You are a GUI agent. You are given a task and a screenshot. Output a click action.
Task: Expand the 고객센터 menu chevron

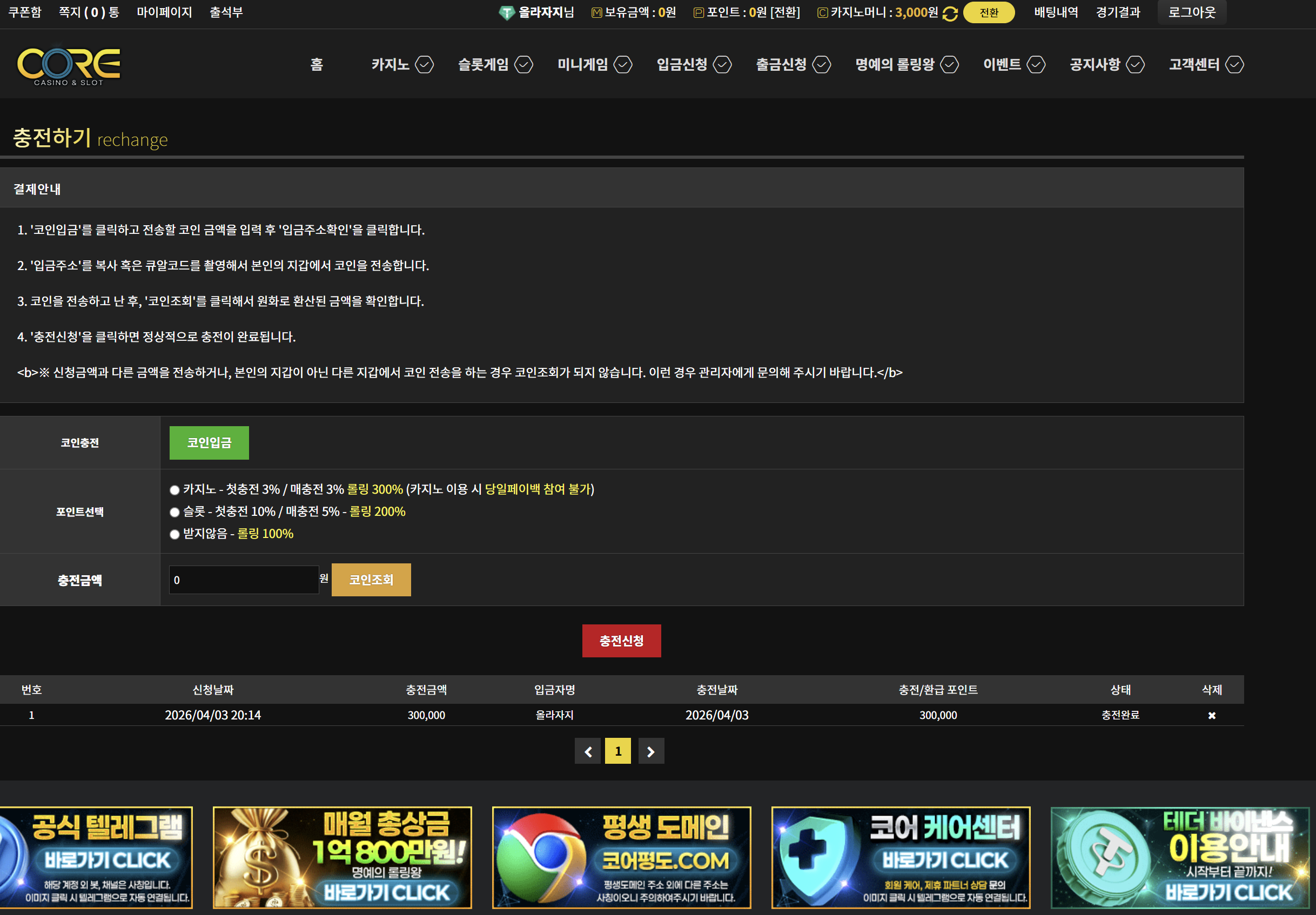point(1234,65)
